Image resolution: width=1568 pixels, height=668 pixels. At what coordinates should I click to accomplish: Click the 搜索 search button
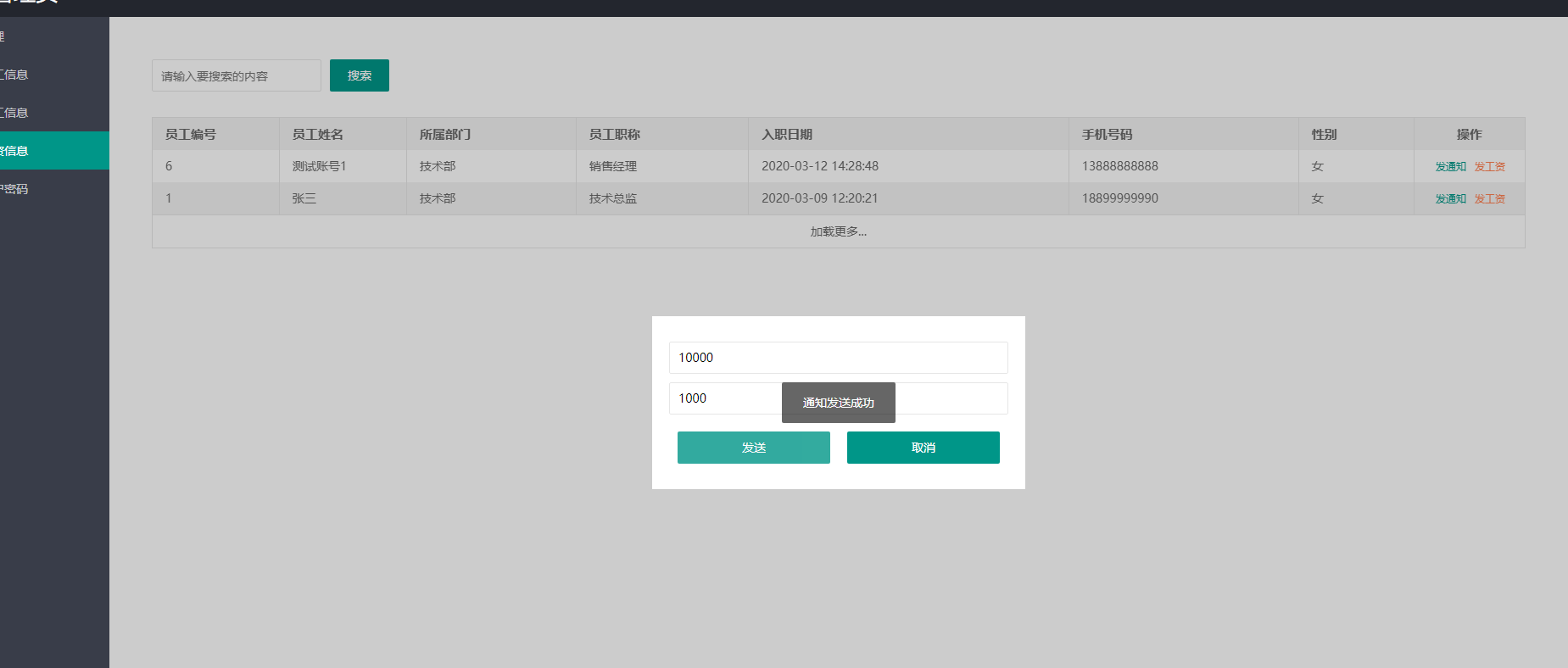pyautogui.click(x=360, y=75)
